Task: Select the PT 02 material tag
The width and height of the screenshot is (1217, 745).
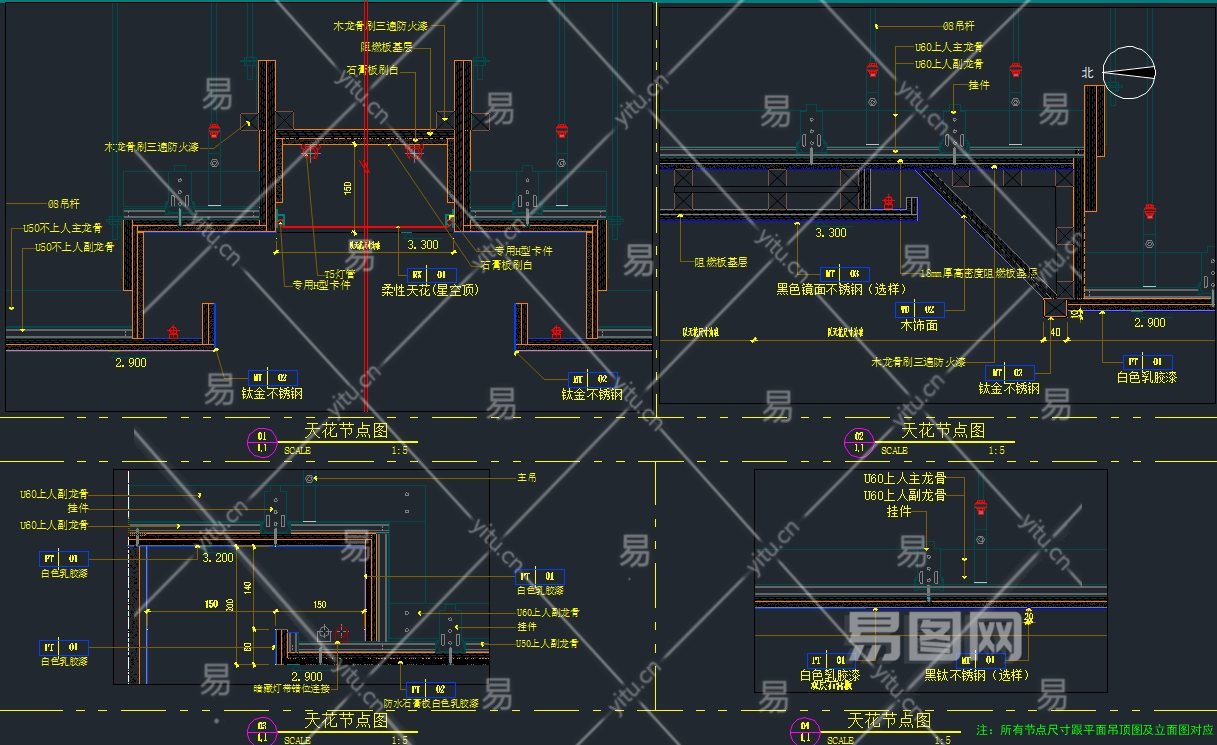Action: [429, 690]
